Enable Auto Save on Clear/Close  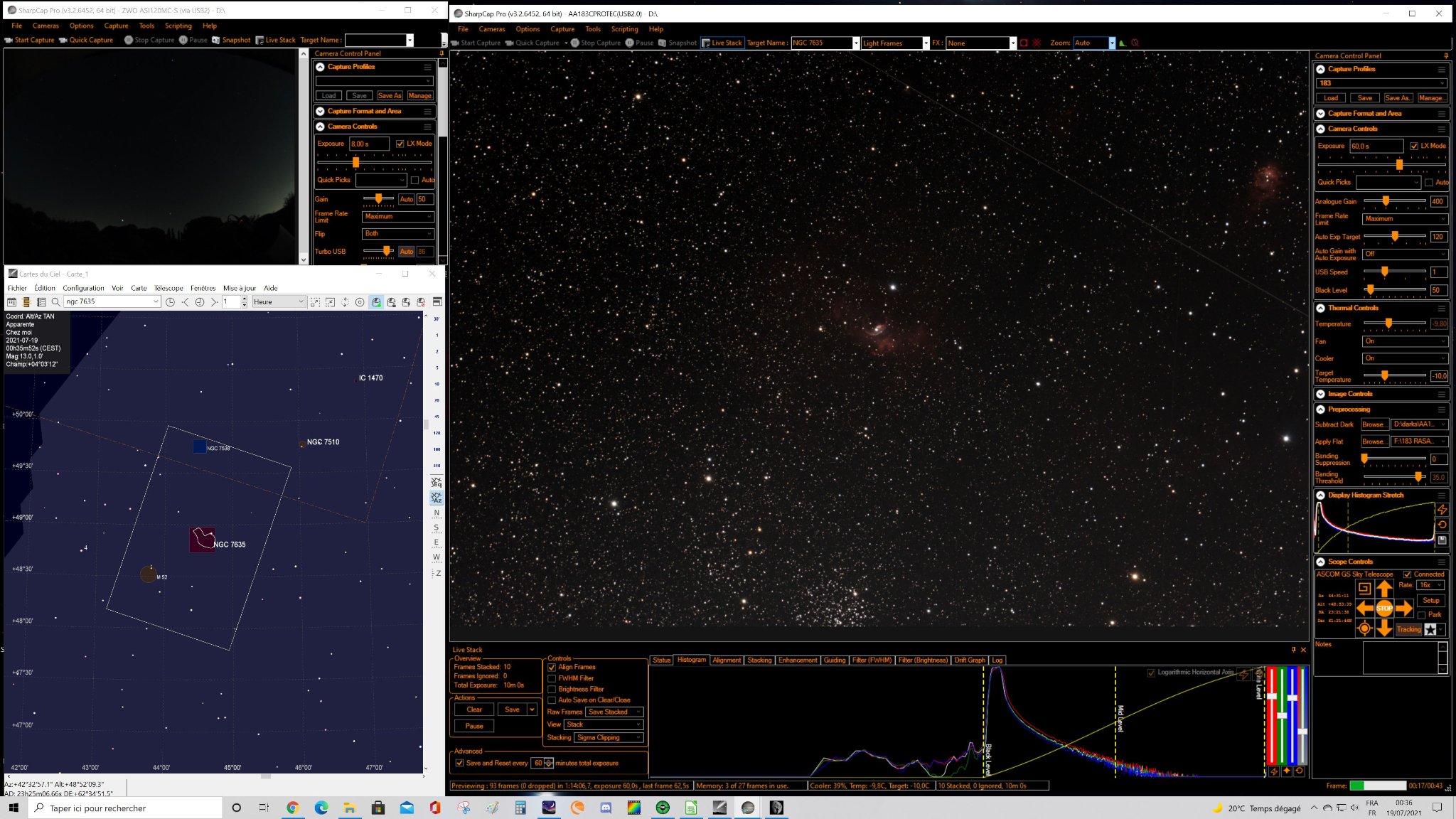tap(552, 700)
